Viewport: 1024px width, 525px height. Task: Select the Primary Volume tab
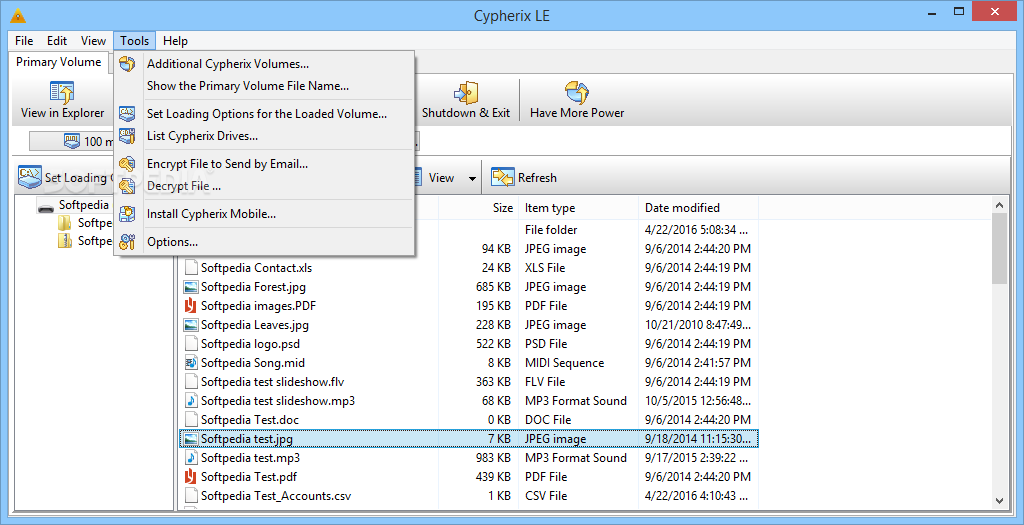tap(59, 62)
